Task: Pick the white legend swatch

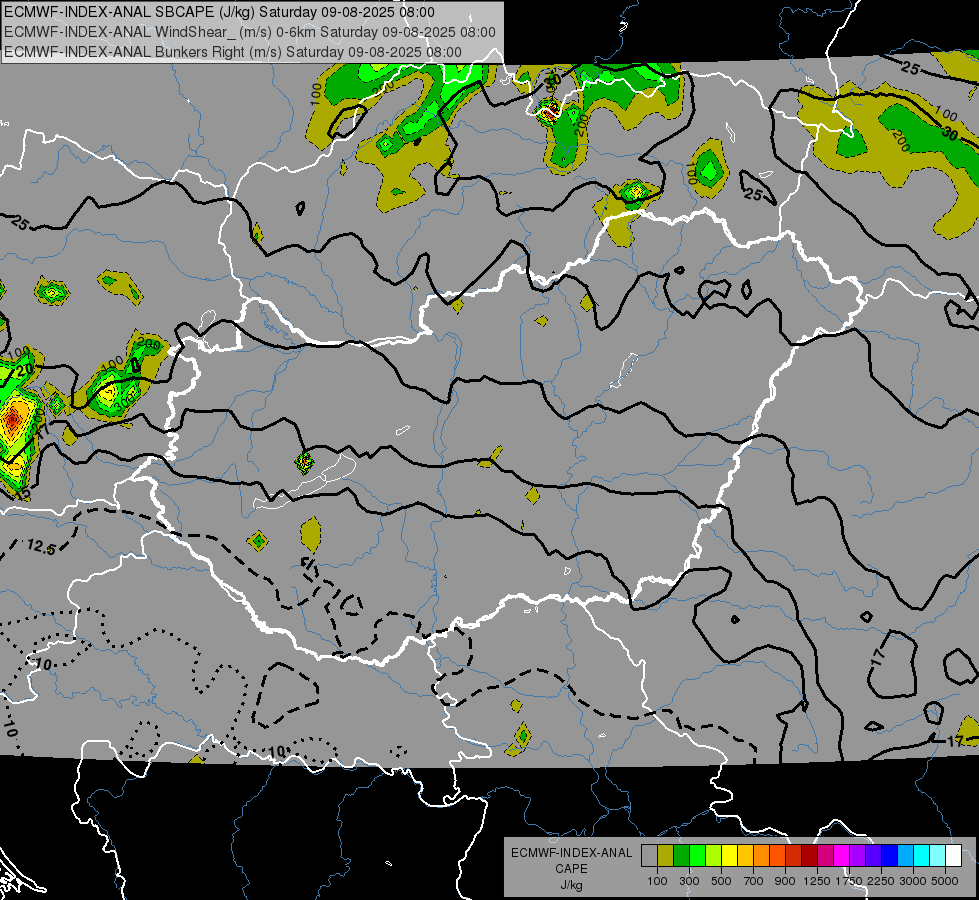Action: tap(953, 855)
